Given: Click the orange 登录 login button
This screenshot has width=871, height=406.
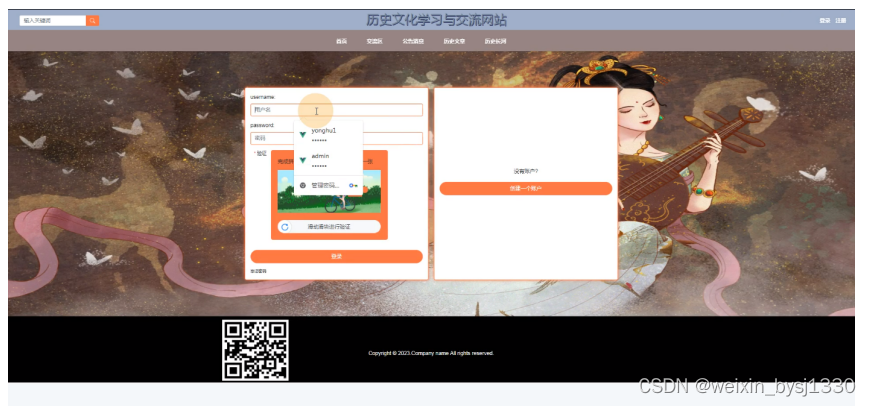Looking at the screenshot, I should tap(336, 257).
